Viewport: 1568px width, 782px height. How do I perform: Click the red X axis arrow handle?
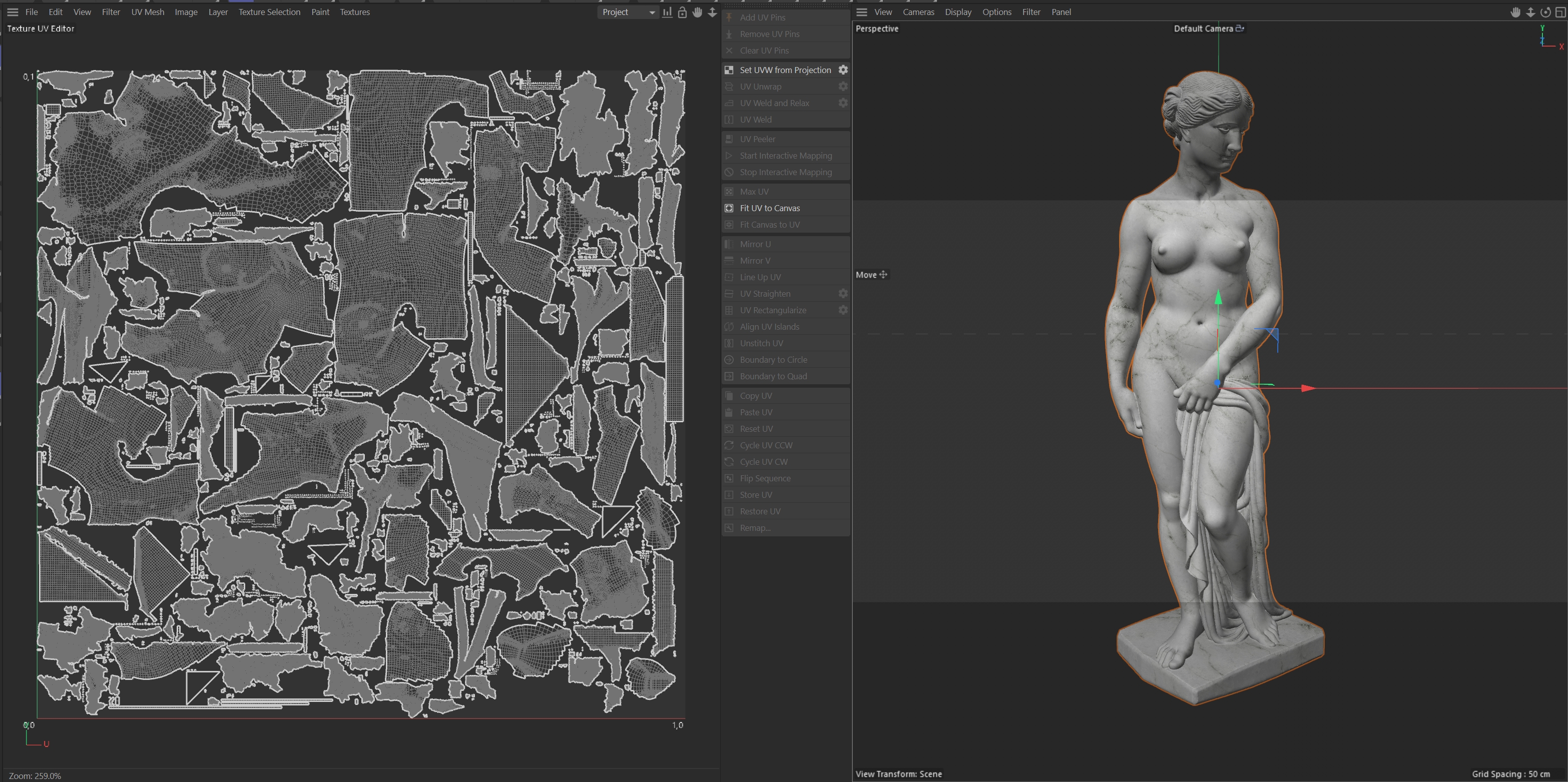(1307, 388)
